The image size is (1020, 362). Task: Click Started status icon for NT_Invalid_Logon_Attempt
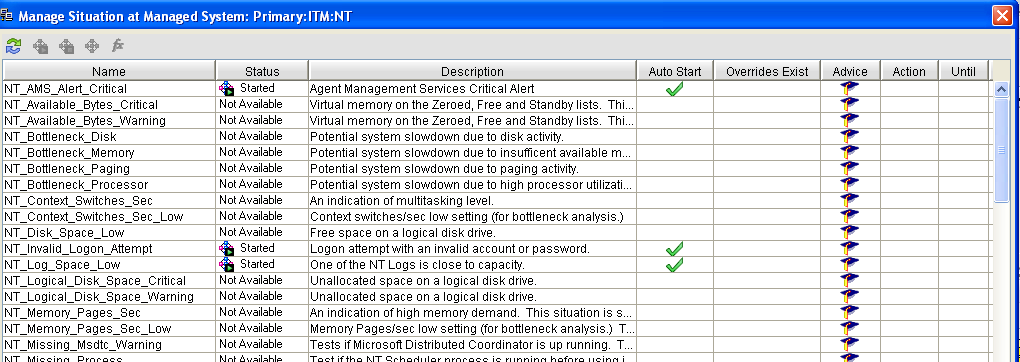(226, 248)
